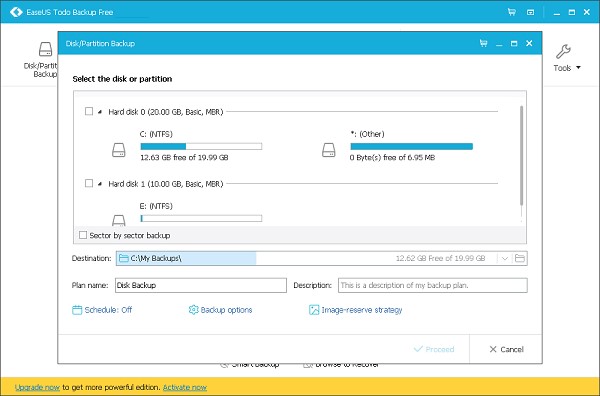Image resolution: width=600 pixels, height=396 pixels.
Task: Click '12.63 GB free of 19.99 GB' text
Action: click(x=184, y=157)
